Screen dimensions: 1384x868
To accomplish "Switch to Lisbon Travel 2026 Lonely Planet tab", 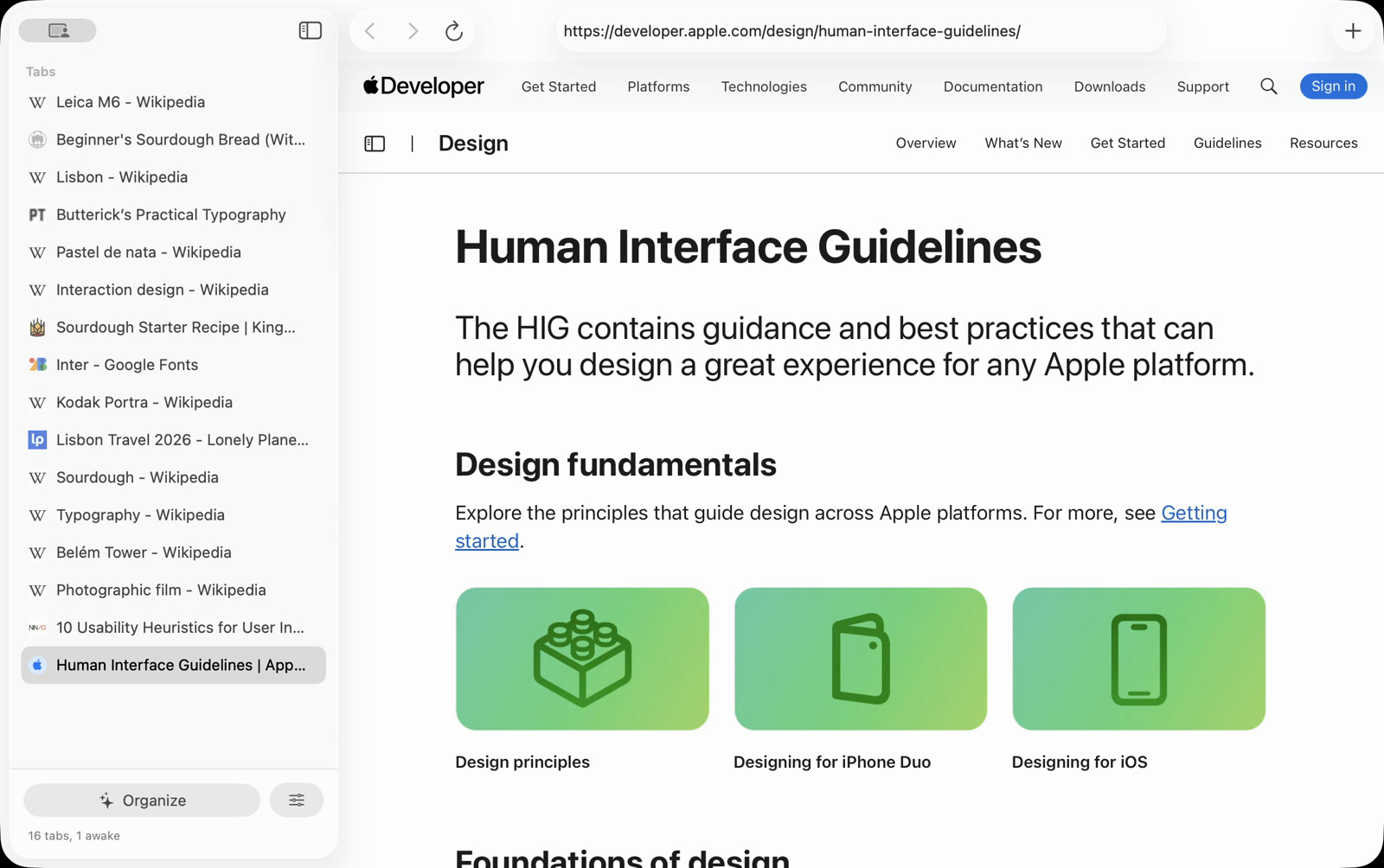I will (173, 440).
